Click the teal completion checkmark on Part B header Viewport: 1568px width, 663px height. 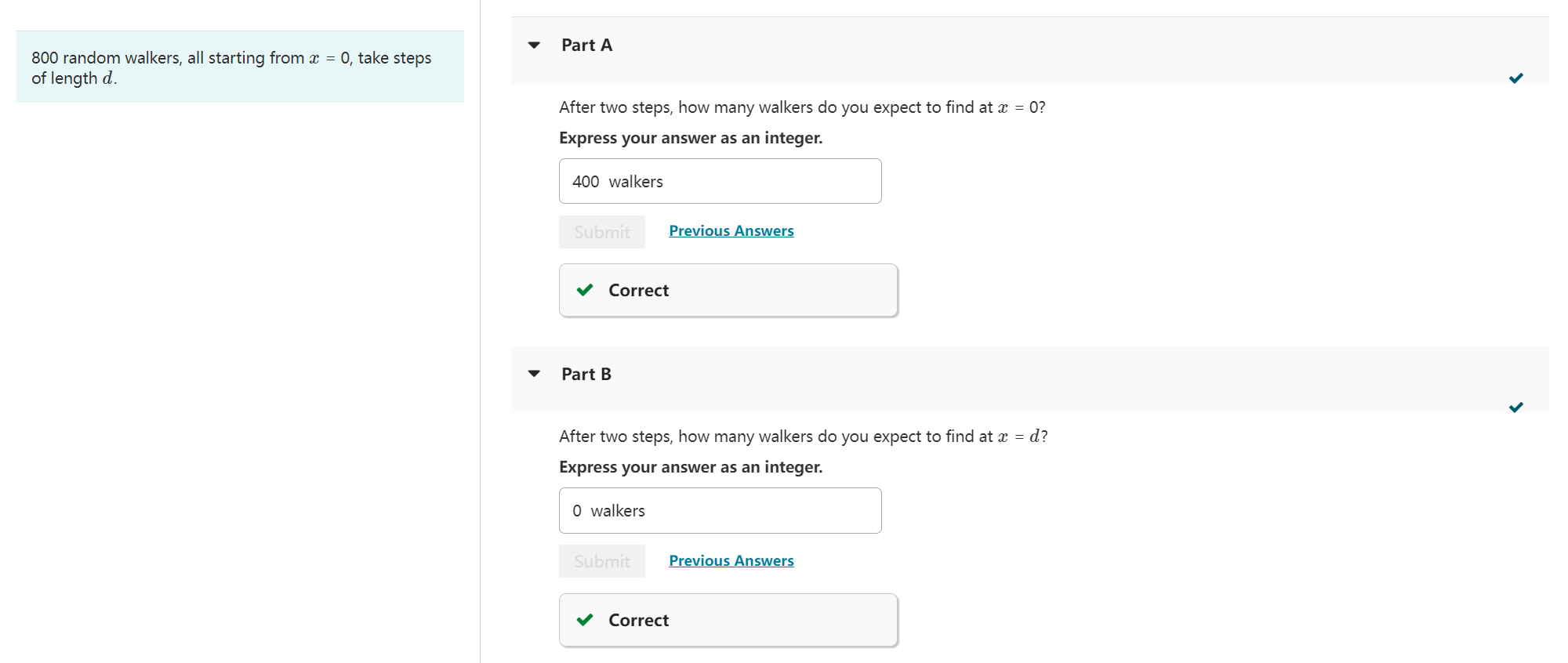pyautogui.click(x=1515, y=407)
